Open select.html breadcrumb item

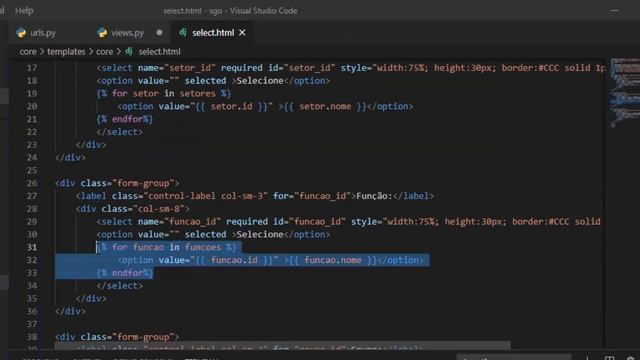pos(159,52)
